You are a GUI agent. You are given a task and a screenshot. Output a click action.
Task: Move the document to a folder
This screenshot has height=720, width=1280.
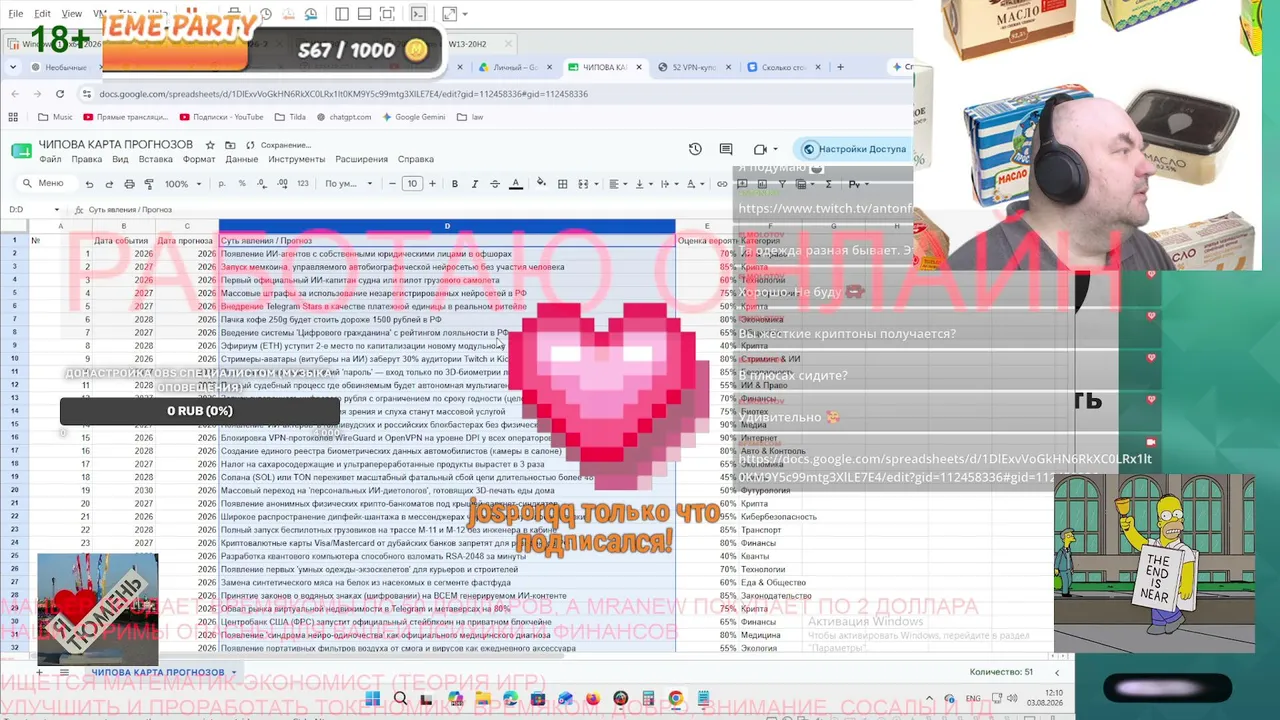pyautogui.click(x=229, y=145)
